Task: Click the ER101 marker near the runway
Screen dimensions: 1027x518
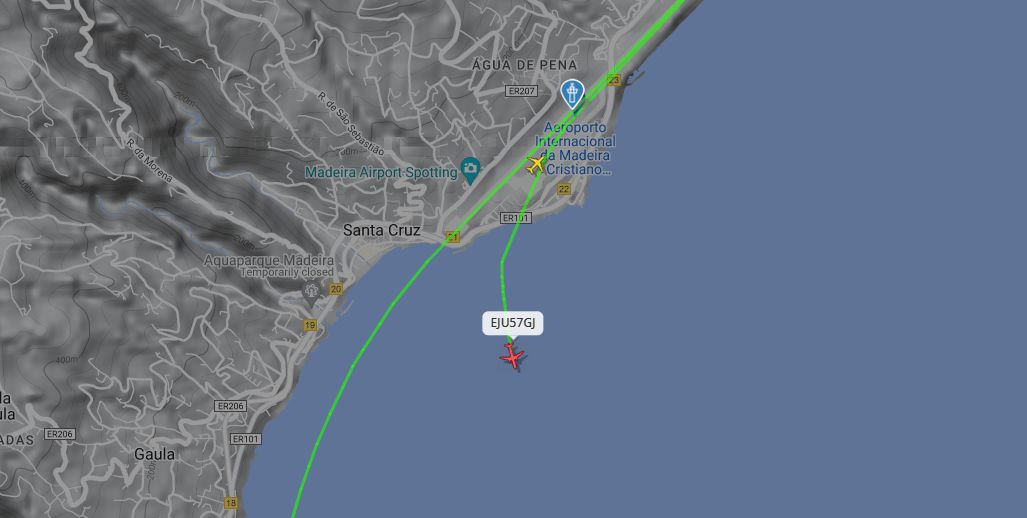Action: point(516,217)
